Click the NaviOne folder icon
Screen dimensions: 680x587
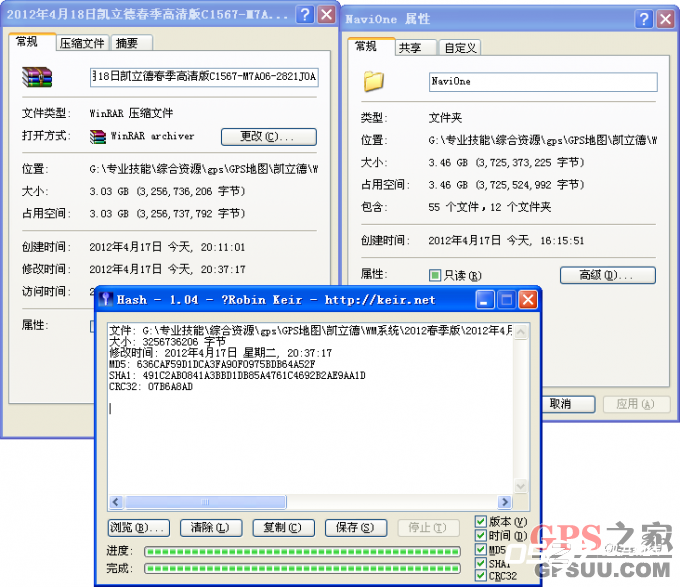click(374, 82)
